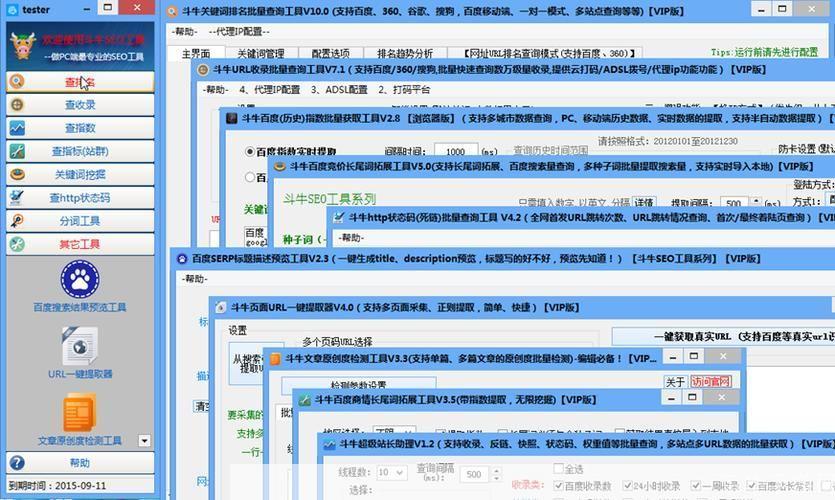Click the question mark help icon

tap(17, 463)
